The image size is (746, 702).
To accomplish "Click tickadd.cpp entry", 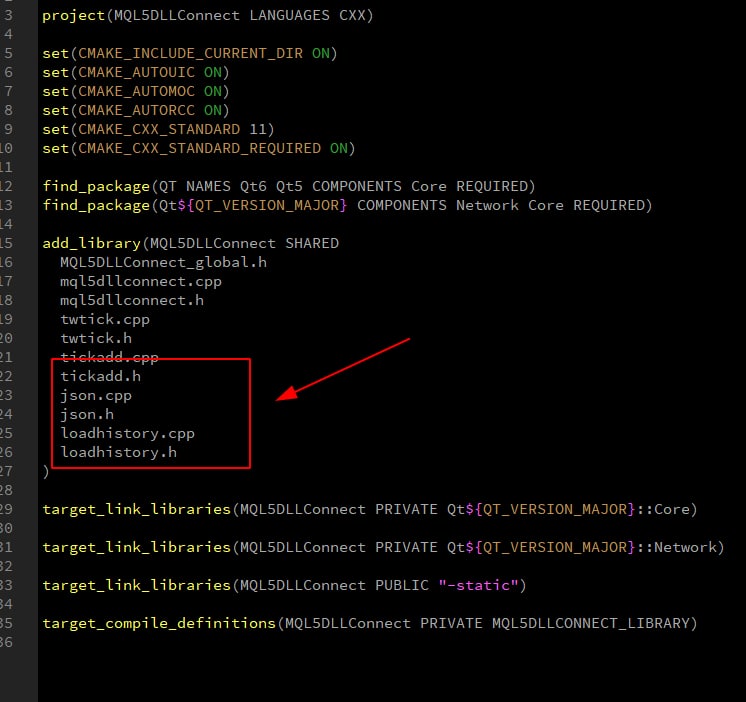I will tap(109, 357).
